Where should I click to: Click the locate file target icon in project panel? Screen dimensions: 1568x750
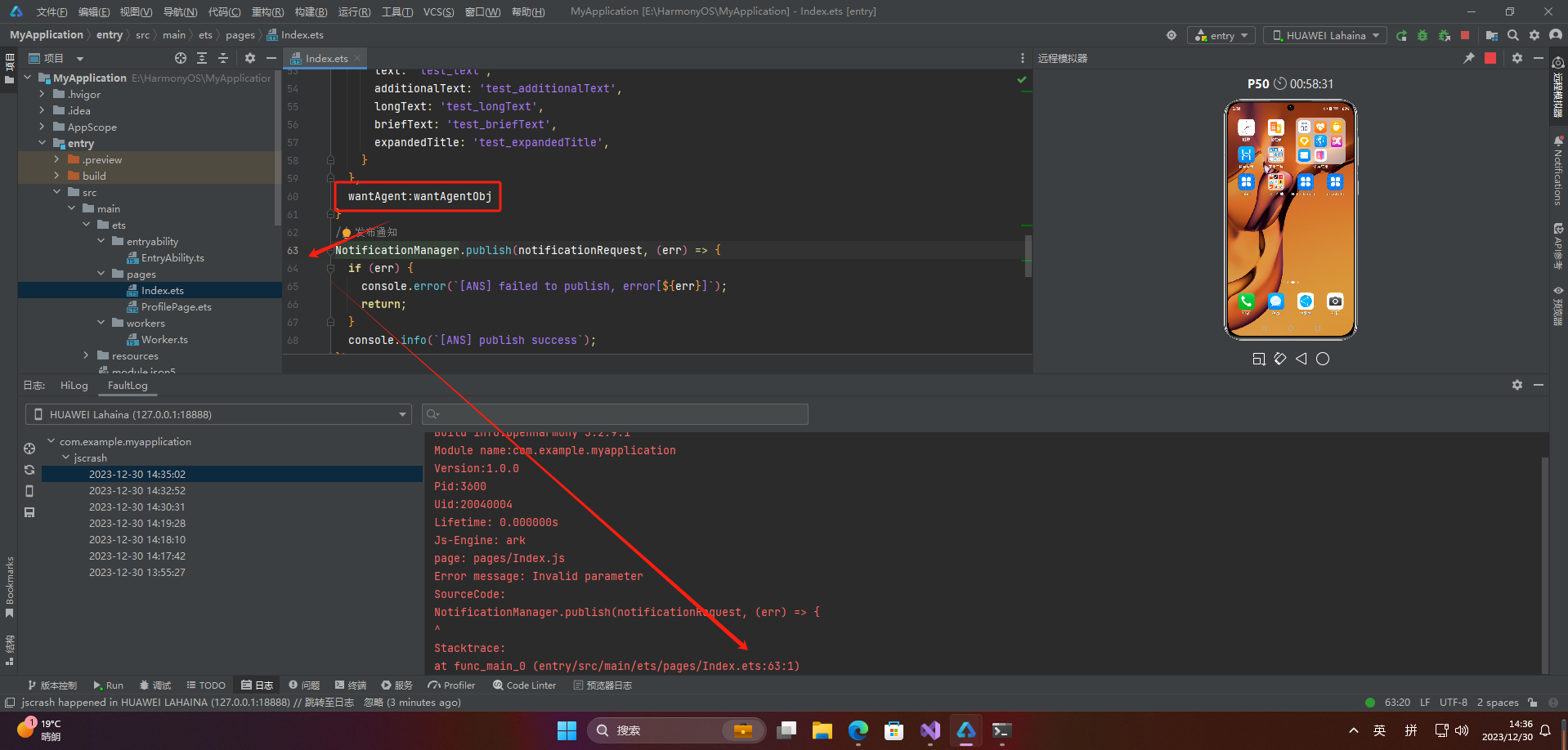click(x=181, y=58)
